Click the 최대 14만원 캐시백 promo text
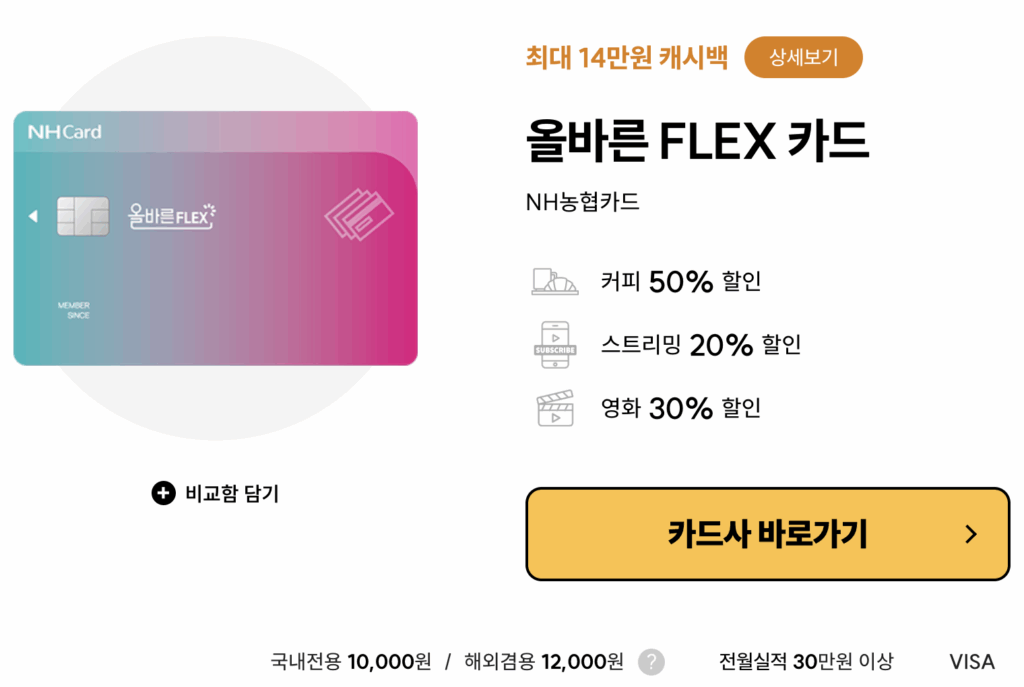Viewport: 1024px width, 687px height. click(626, 57)
